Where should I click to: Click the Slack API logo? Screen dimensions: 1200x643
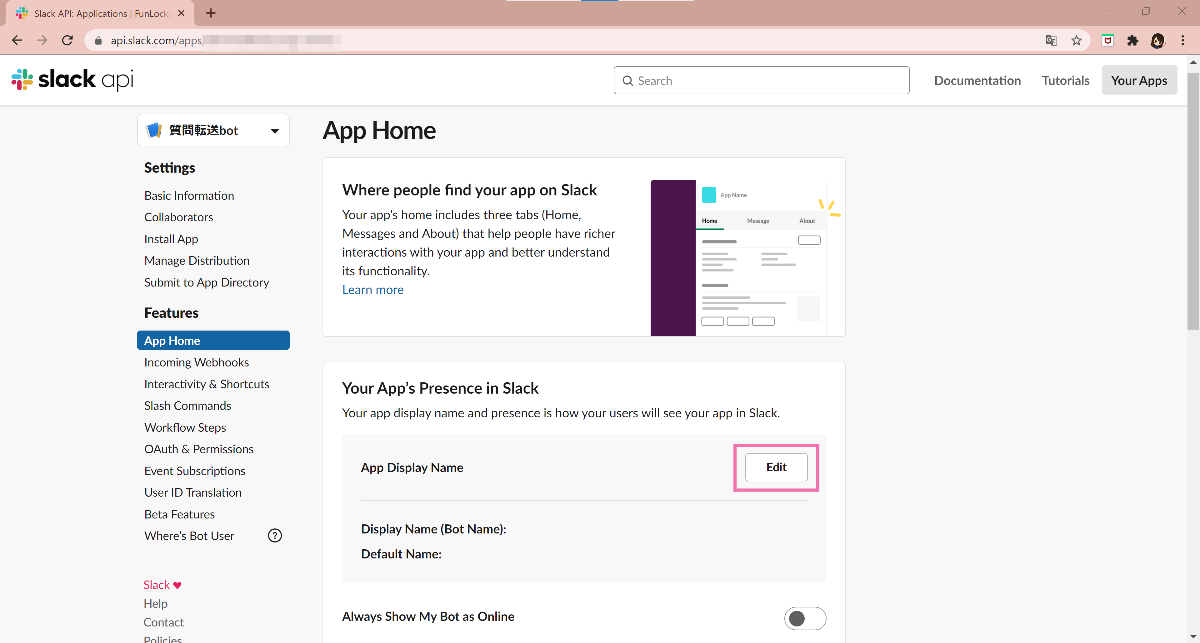click(72, 80)
